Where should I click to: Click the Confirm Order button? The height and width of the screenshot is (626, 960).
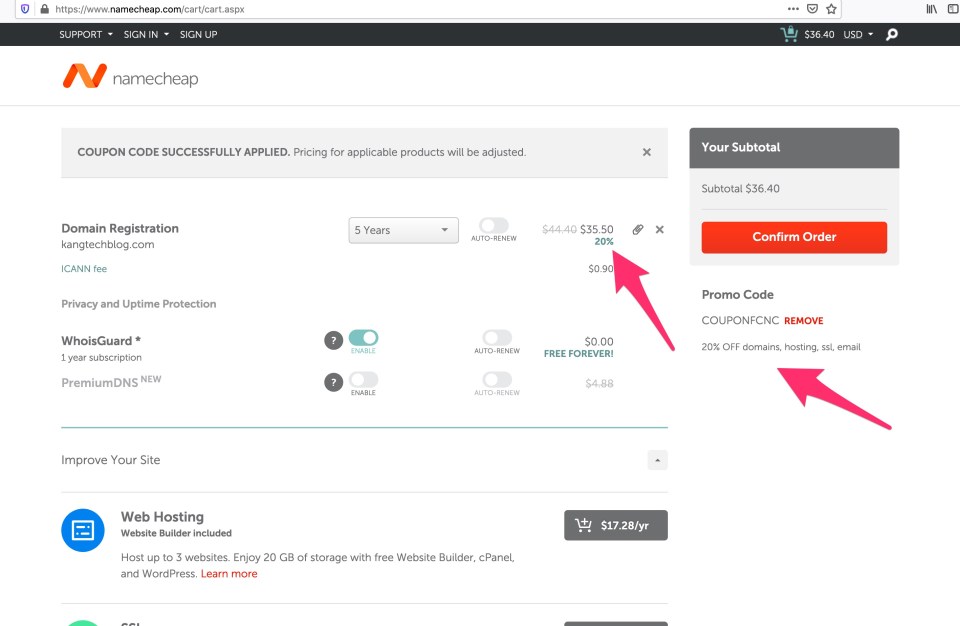[794, 237]
